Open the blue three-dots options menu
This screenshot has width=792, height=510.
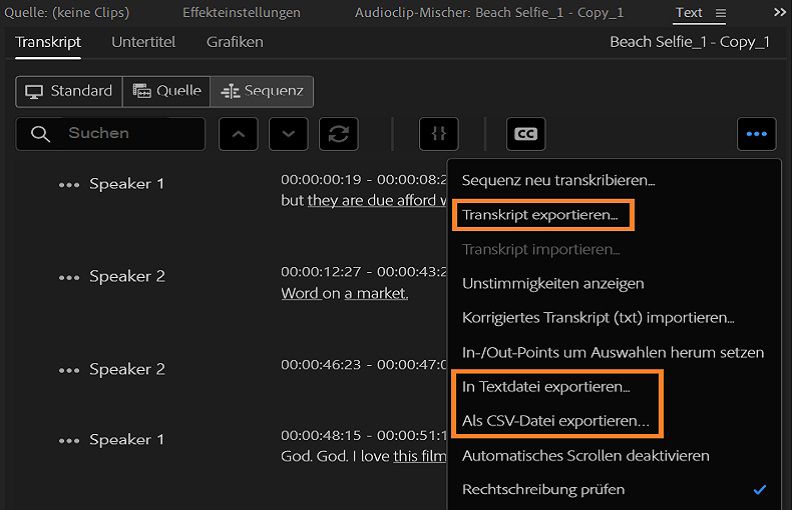[x=757, y=134]
